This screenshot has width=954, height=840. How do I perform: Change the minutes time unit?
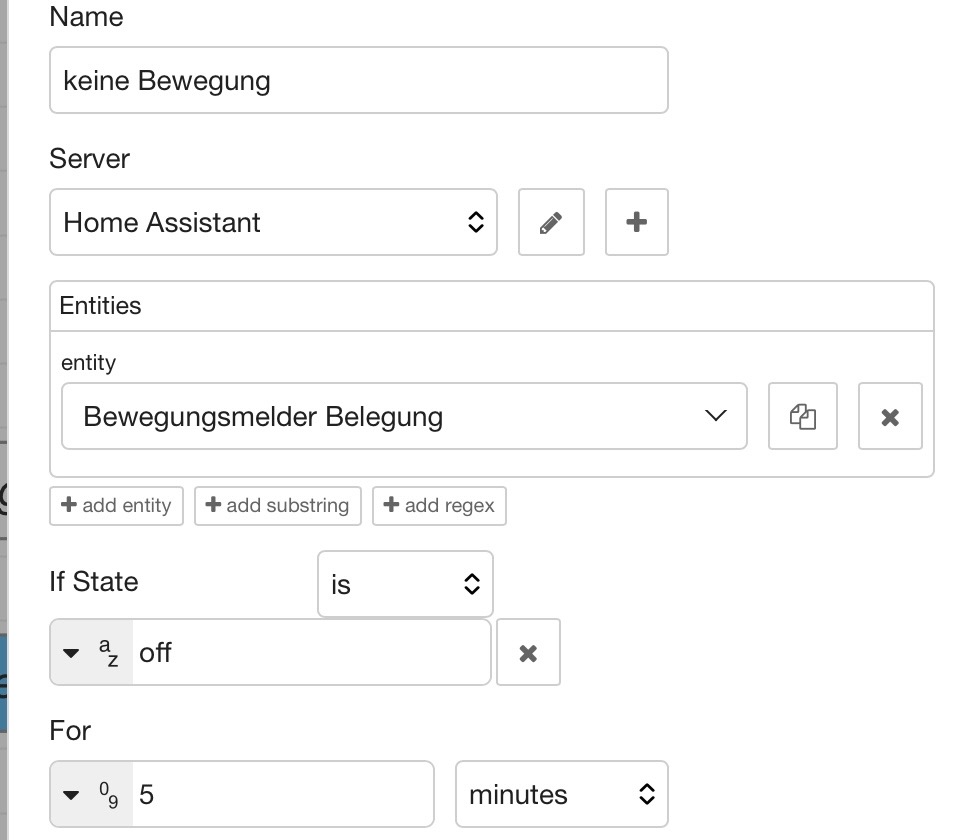[x=562, y=794]
